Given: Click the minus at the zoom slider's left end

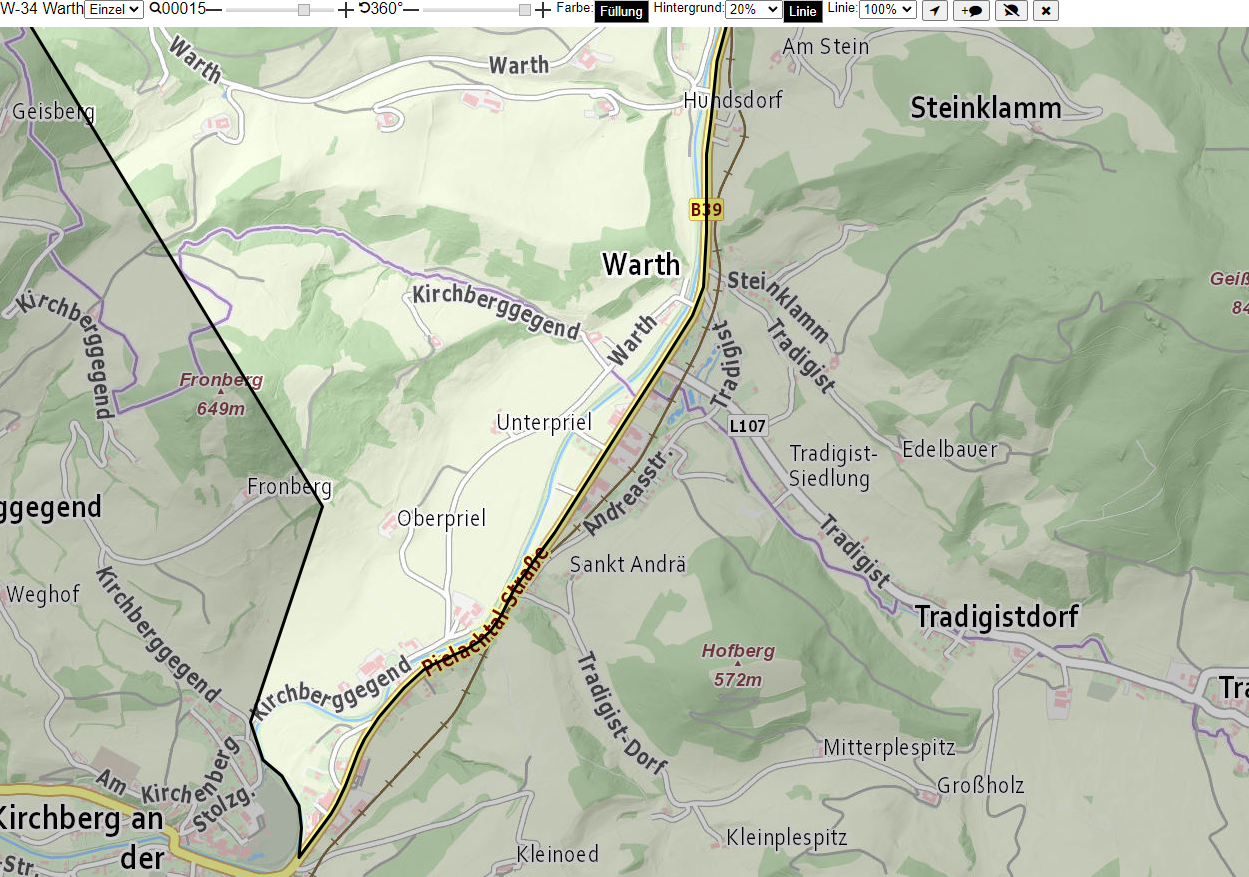Looking at the screenshot, I should [214, 10].
